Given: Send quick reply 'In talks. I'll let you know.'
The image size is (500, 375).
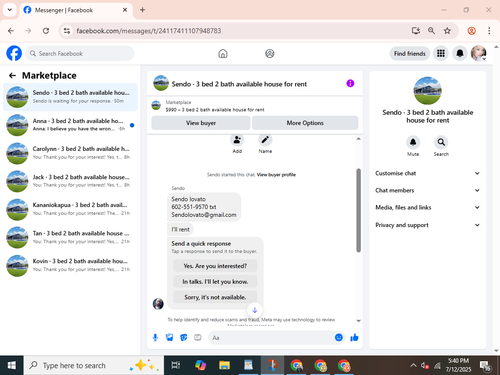Looking at the screenshot, I should pos(215,282).
